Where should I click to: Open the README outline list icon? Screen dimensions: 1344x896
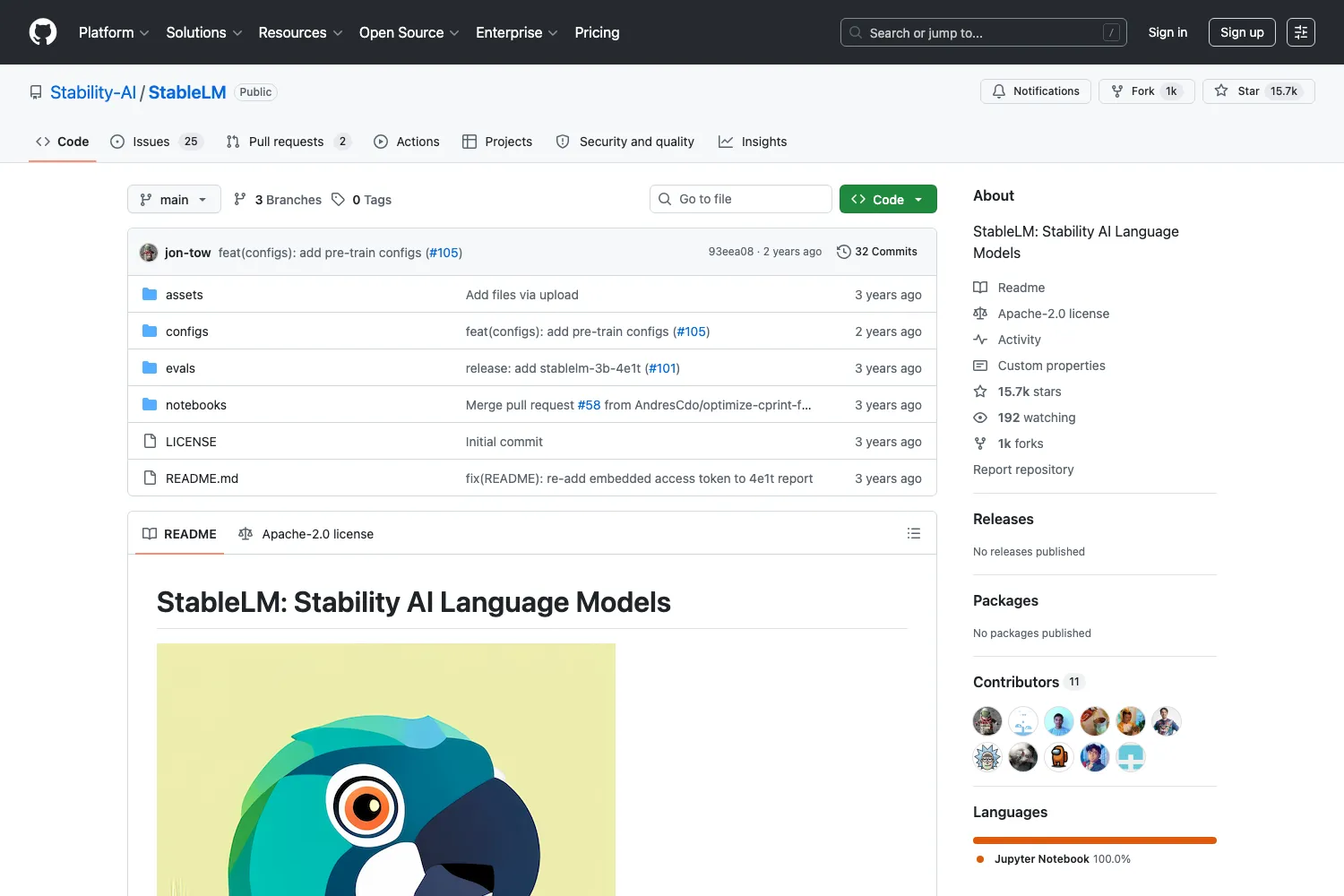pyautogui.click(x=914, y=533)
